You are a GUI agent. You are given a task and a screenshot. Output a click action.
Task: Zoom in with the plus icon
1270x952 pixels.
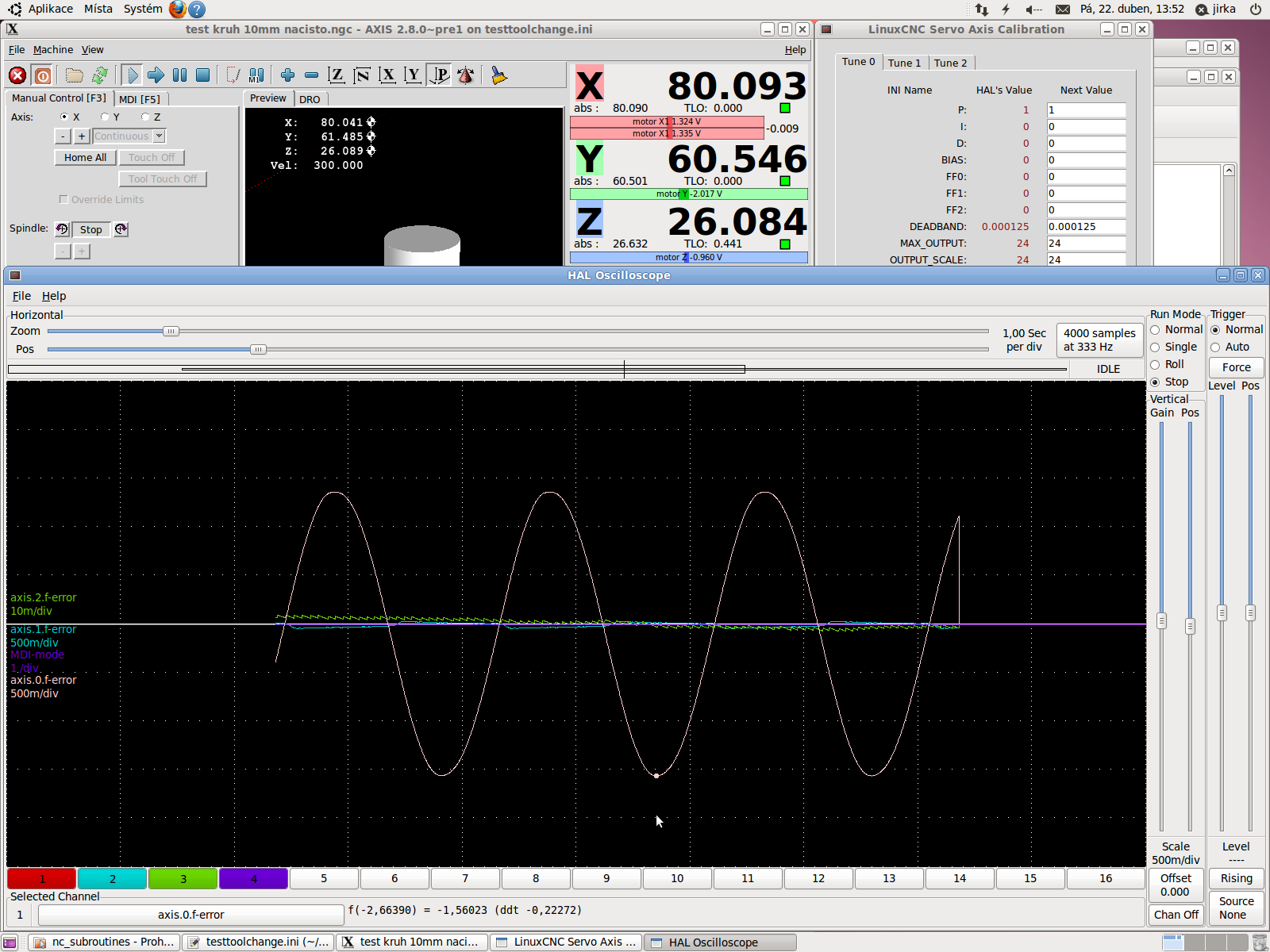[287, 75]
